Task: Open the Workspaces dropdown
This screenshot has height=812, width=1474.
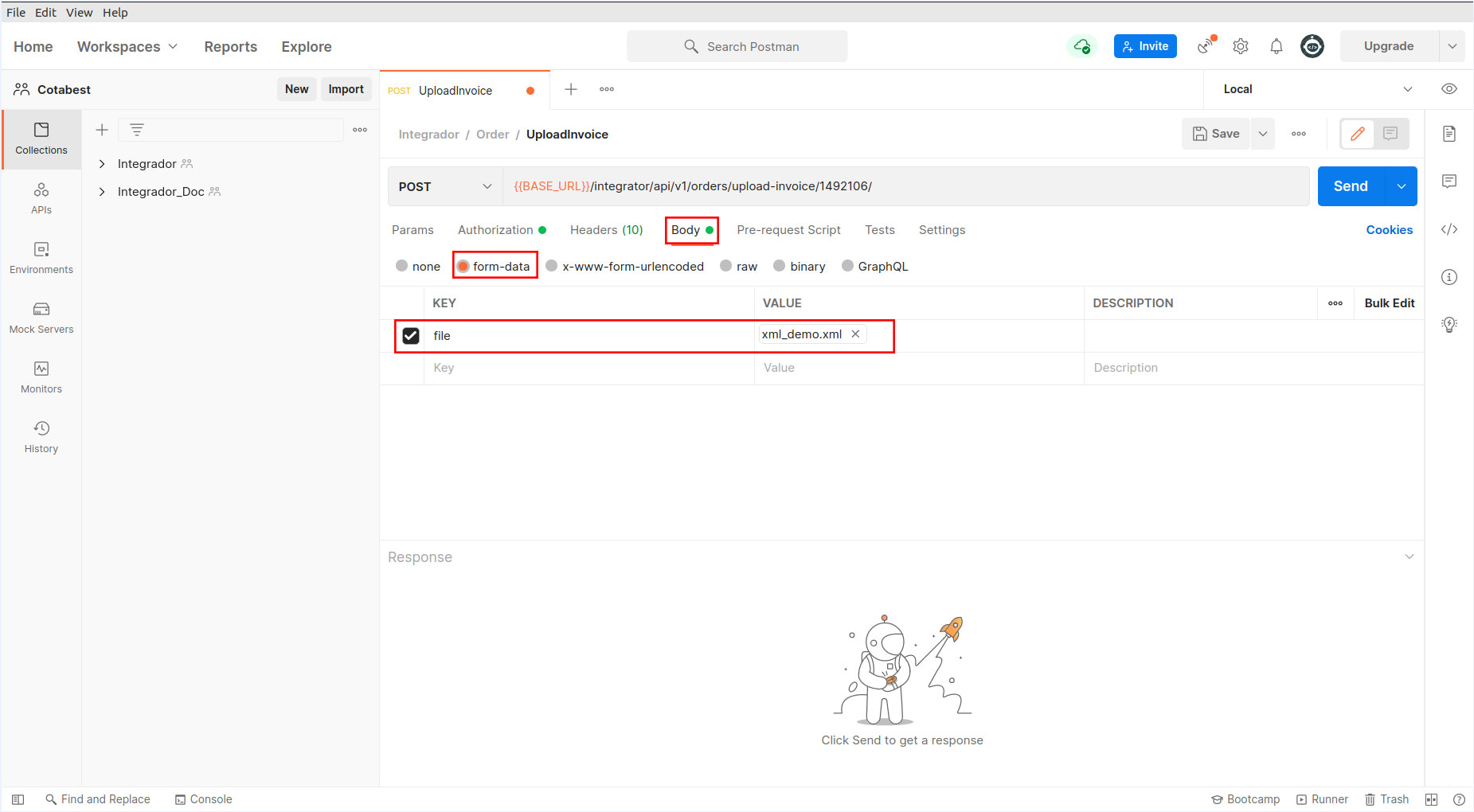Action: 127,47
